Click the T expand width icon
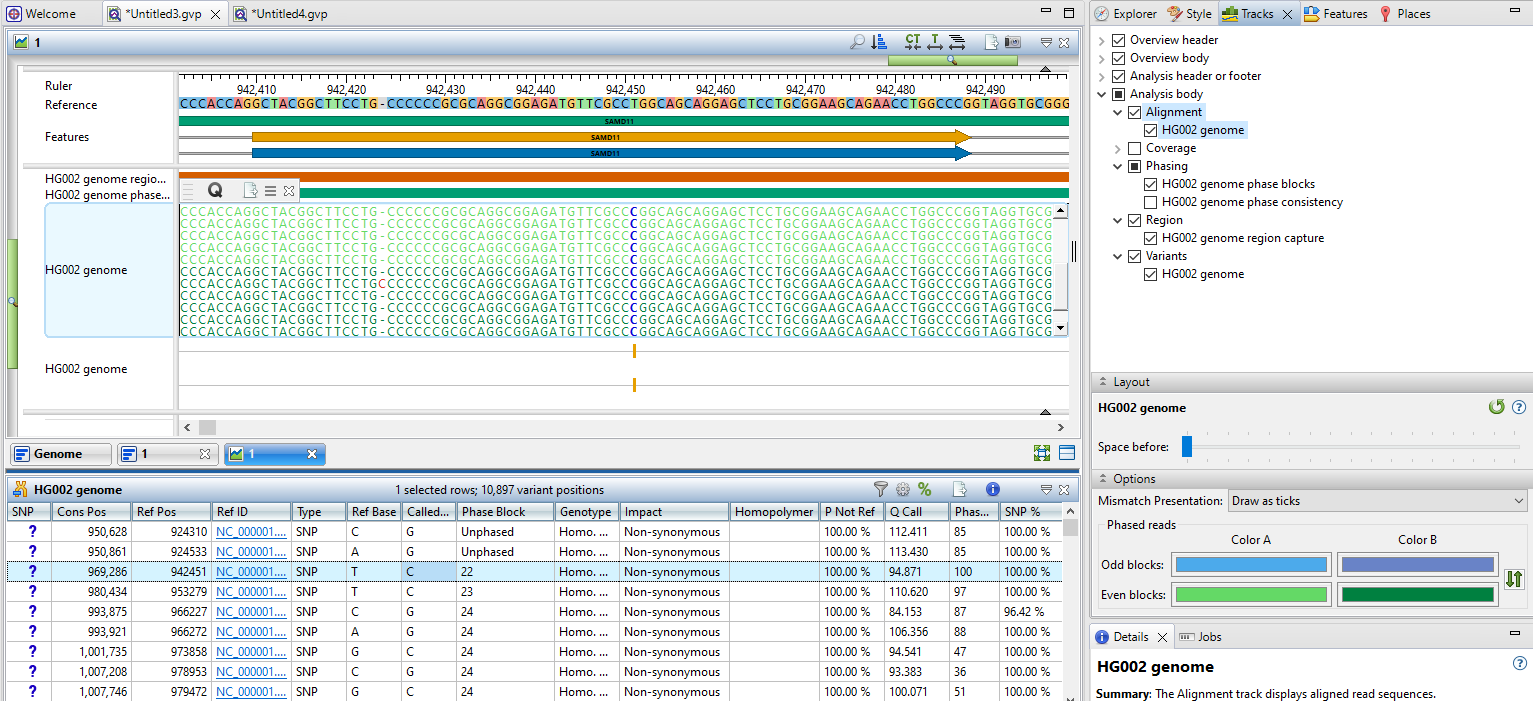Screen dimensions: 1533x701 [935, 43]
